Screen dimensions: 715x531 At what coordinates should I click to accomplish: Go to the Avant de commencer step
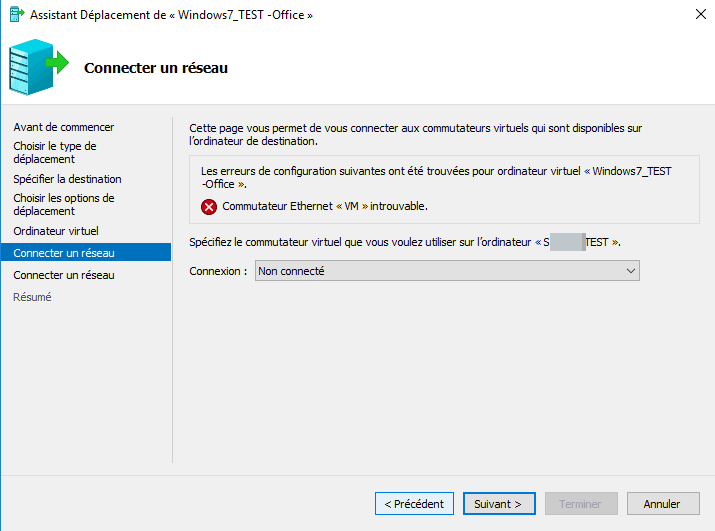[x=64, y=127]
